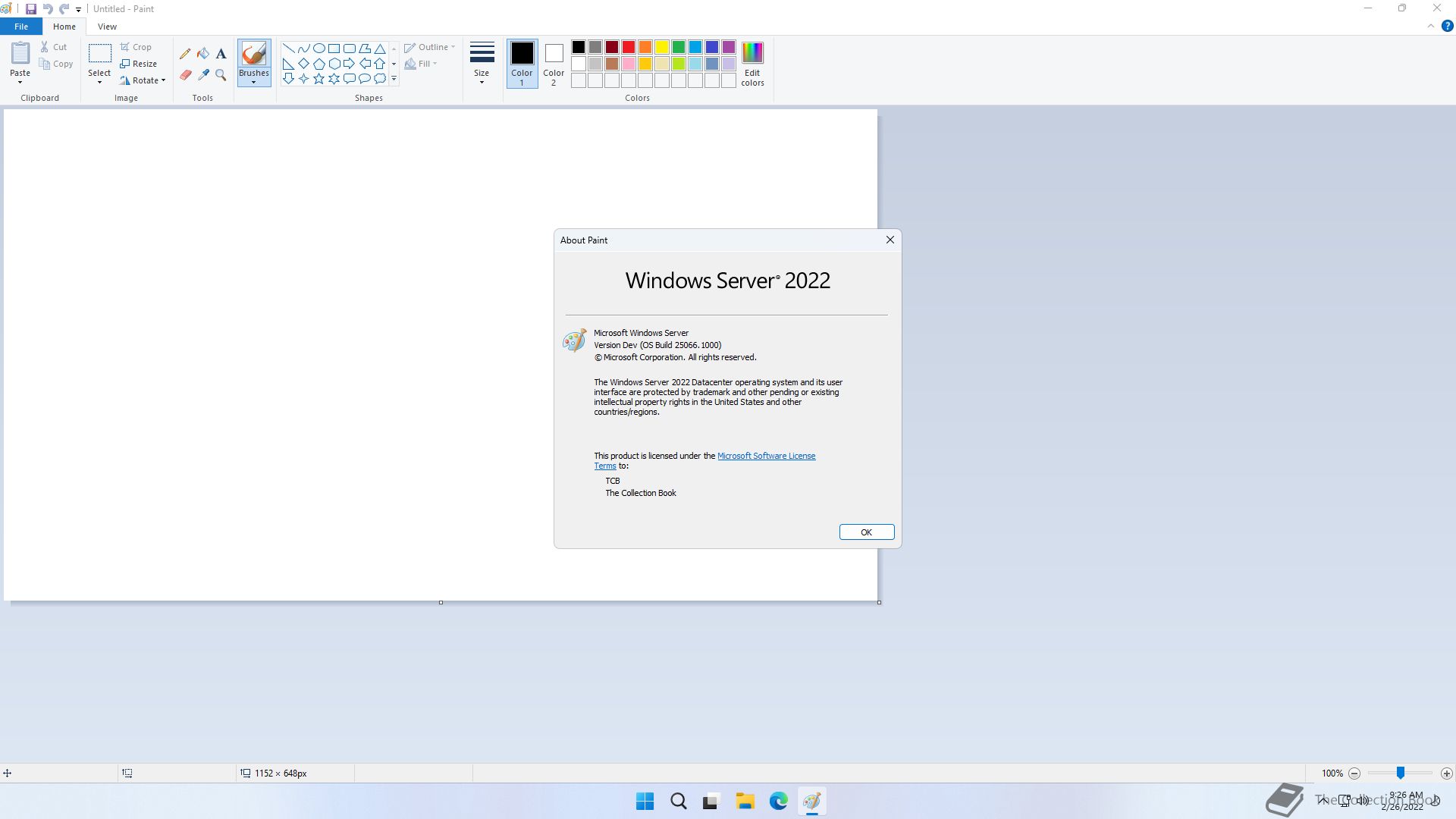Image resolution: width=1456 pixels, height=819 pixels.
Task: Open the Size dropdown
Action: point(482,64)
